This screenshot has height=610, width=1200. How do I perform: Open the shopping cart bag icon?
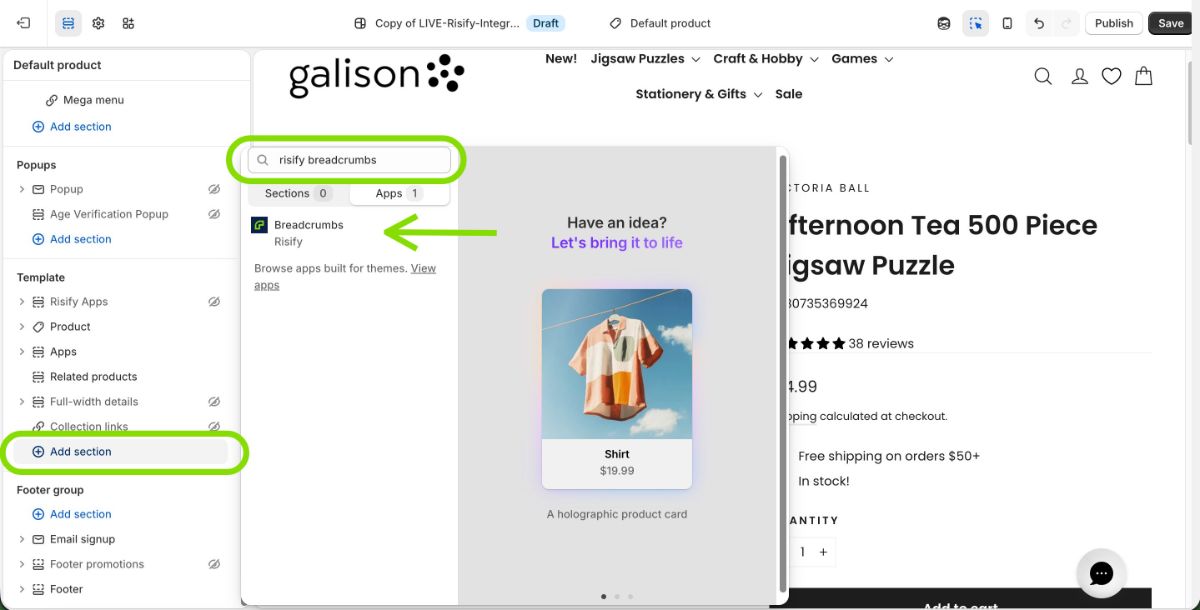pyautogui.click(x=1144, y=76)
